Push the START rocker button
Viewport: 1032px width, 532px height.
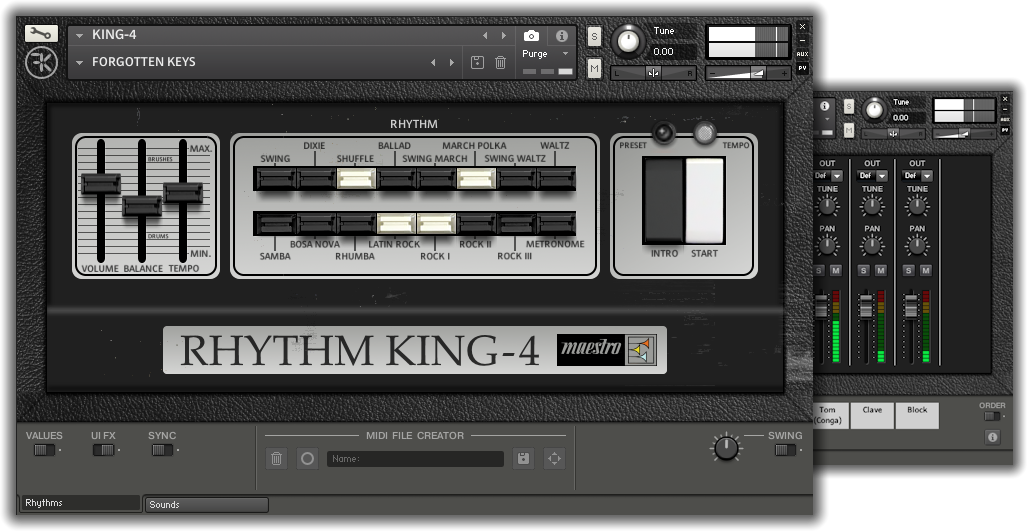tap(705, 200)
